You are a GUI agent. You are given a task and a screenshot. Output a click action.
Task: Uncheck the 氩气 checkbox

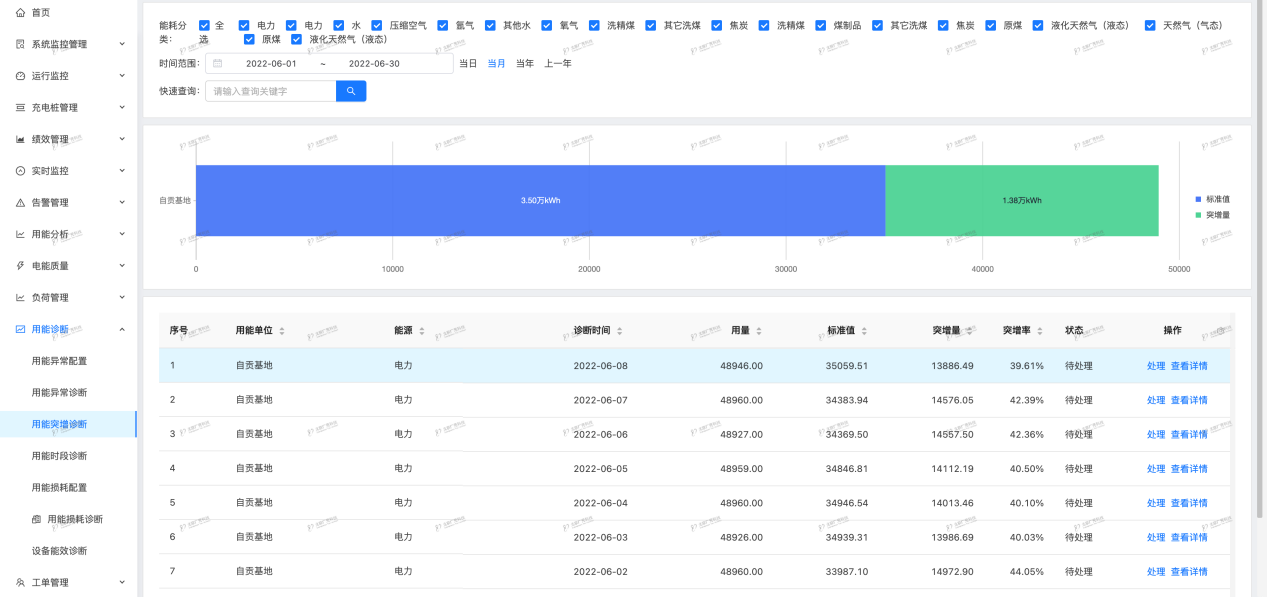(443, 25)
